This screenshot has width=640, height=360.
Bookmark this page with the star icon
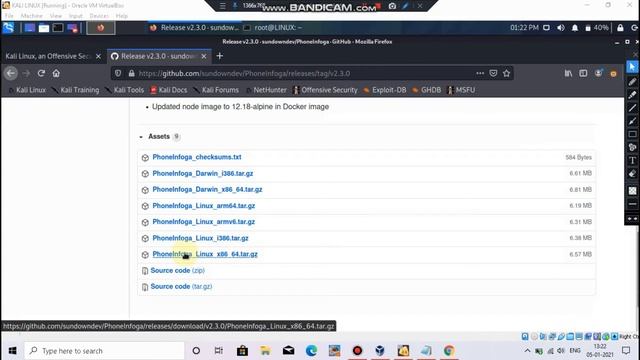point(507,73)
